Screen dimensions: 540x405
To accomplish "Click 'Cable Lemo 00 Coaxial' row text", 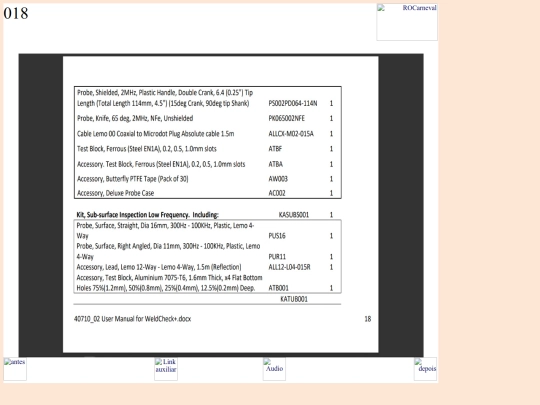I will pos(156,134).
